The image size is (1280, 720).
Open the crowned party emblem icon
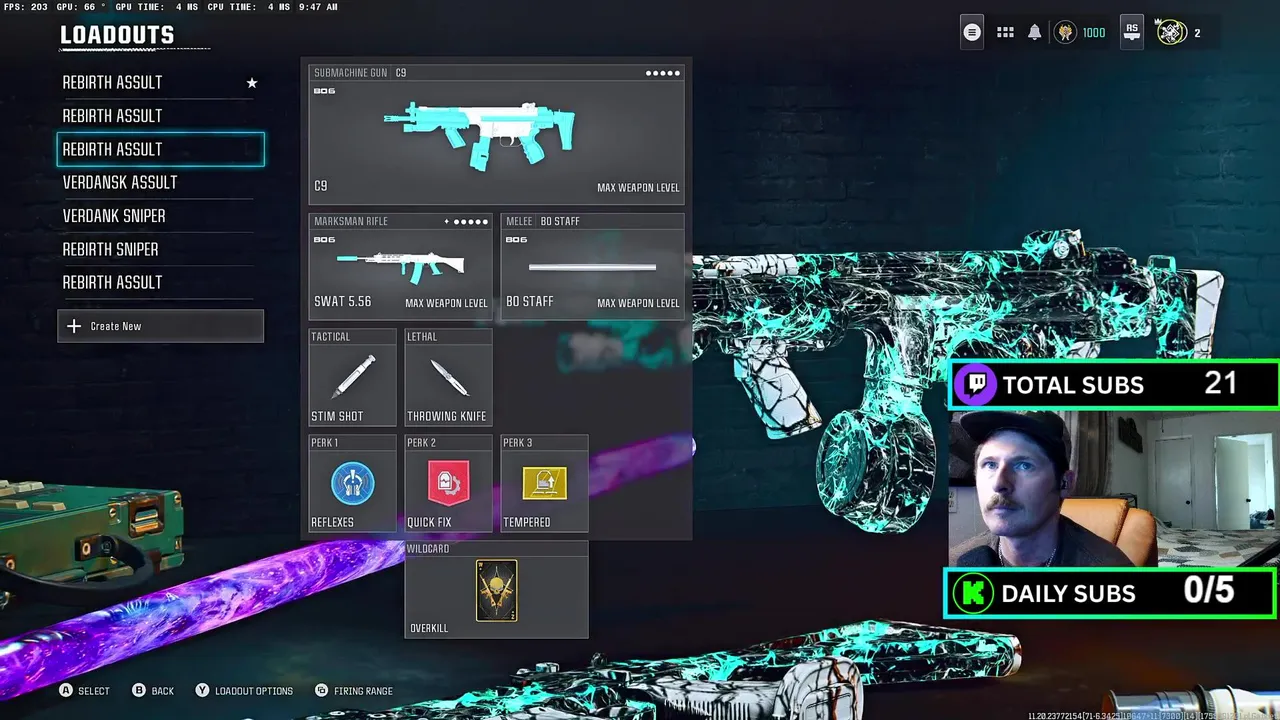(1170, 32)
